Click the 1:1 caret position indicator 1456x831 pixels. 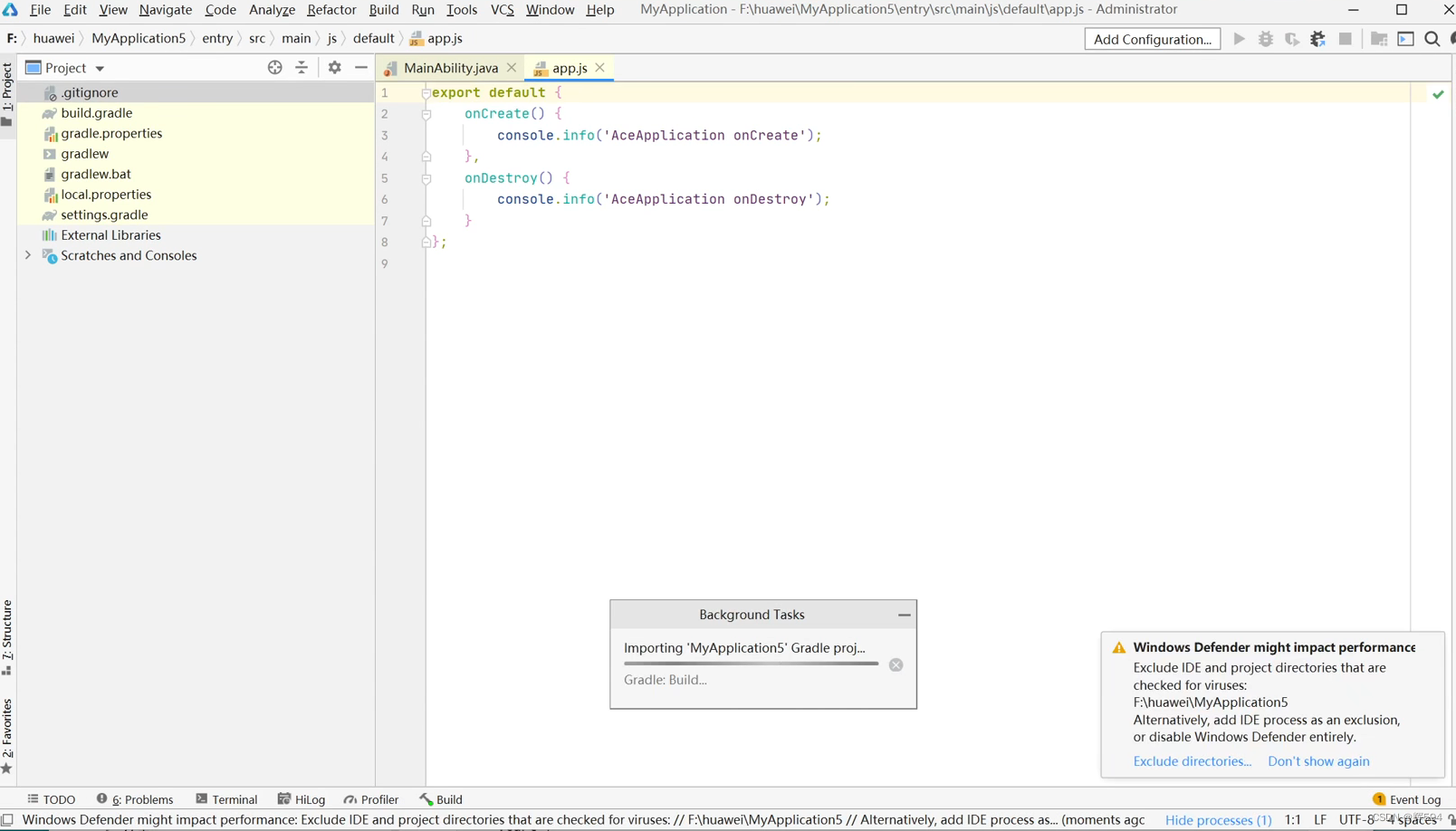click(x=1292, y=820)
